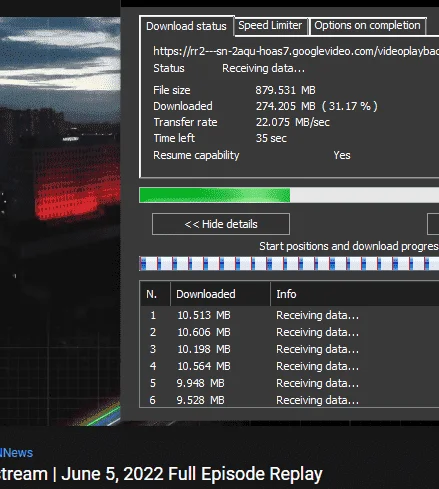This screenshot has height=489, width=439.
Task: Select connection row 4 with 10.564 MB
Action: [289, 366]
